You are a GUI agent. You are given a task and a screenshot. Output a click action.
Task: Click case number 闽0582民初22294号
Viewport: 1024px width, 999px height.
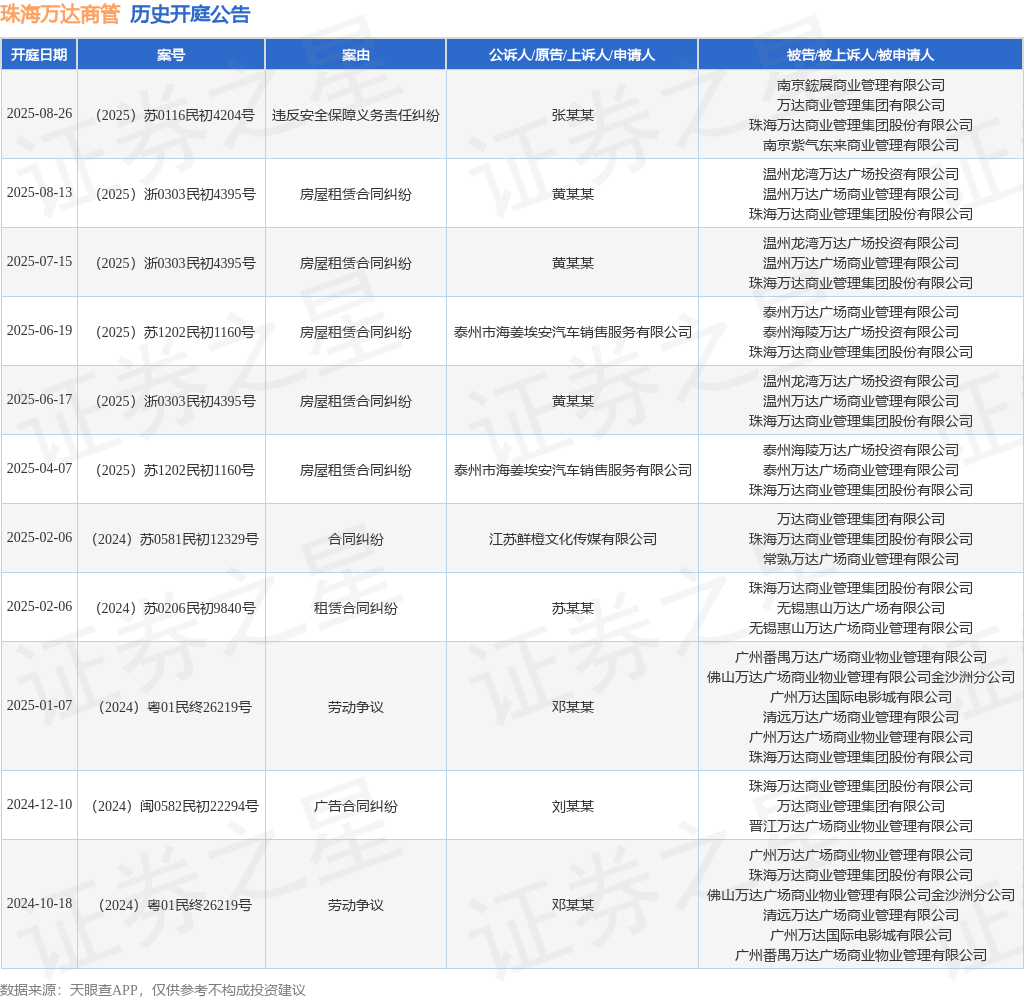[x=175, y=806]
